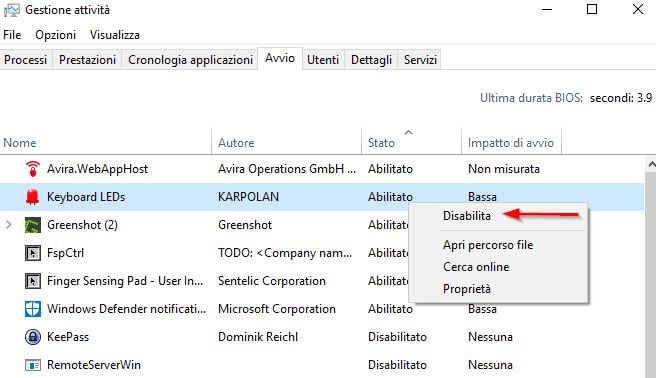
Task: Open the Cronologia applicazioni tab
Action: pos(190,60)
